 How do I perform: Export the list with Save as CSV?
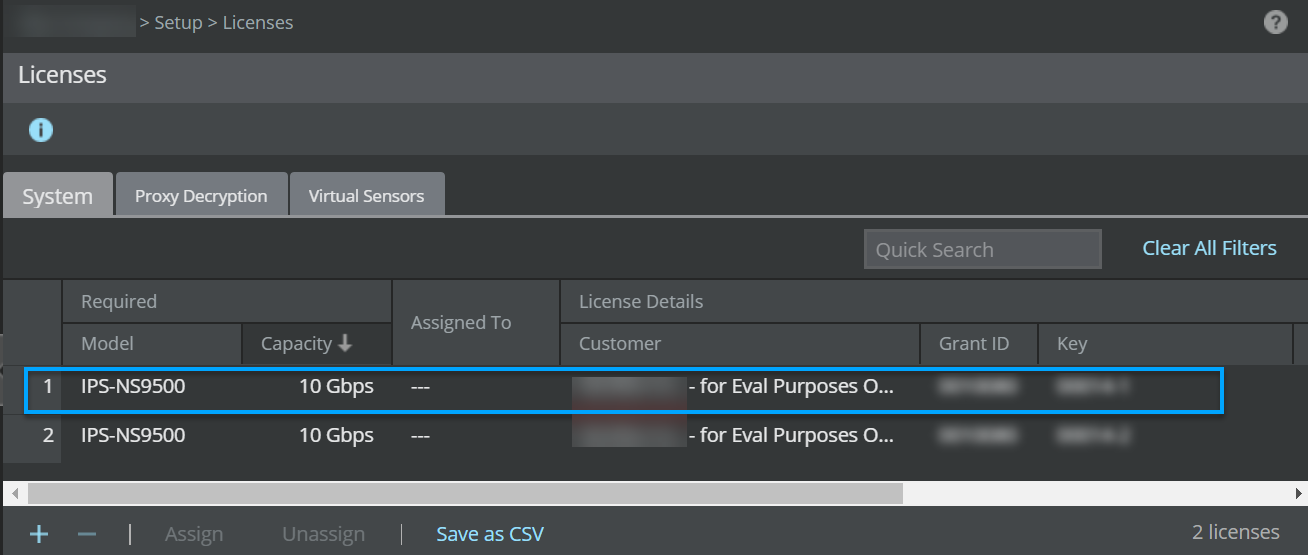click(x=490, y=534)
